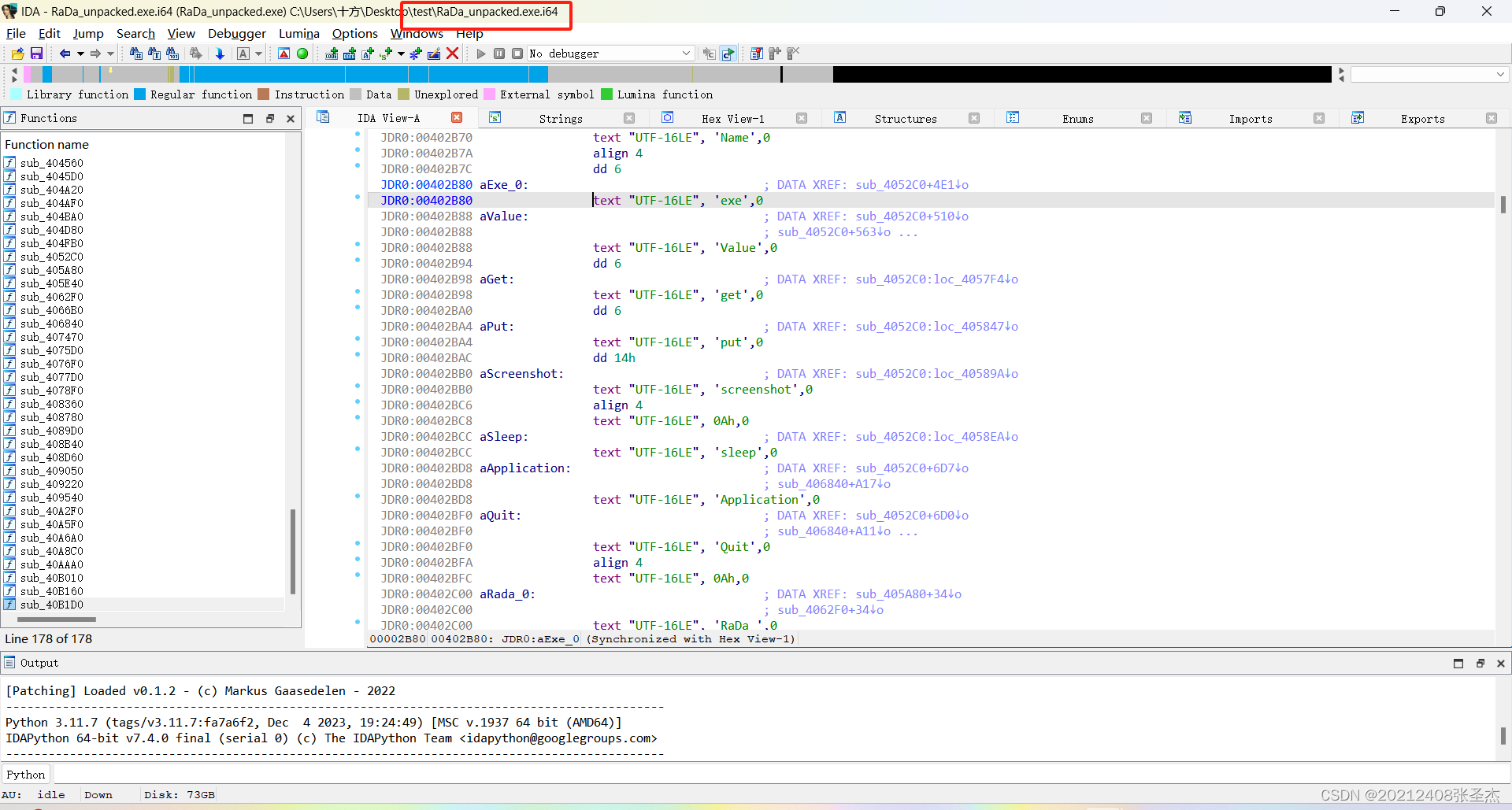Jump forward with the right arrow icon
The height and width of the screenshot is (810, 1512).
(x=95, y=54)
